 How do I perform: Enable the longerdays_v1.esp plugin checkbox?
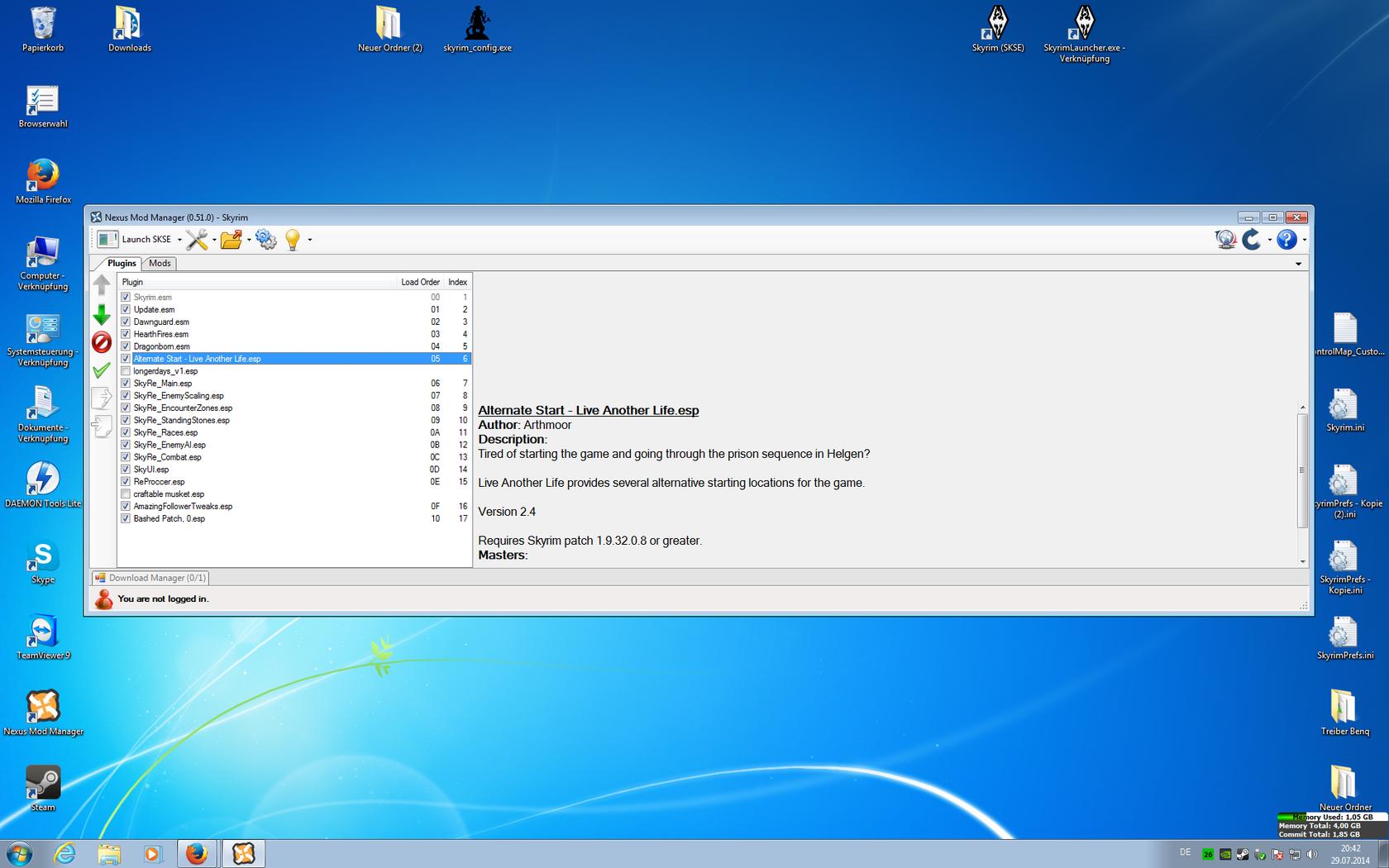click(126, 371)
